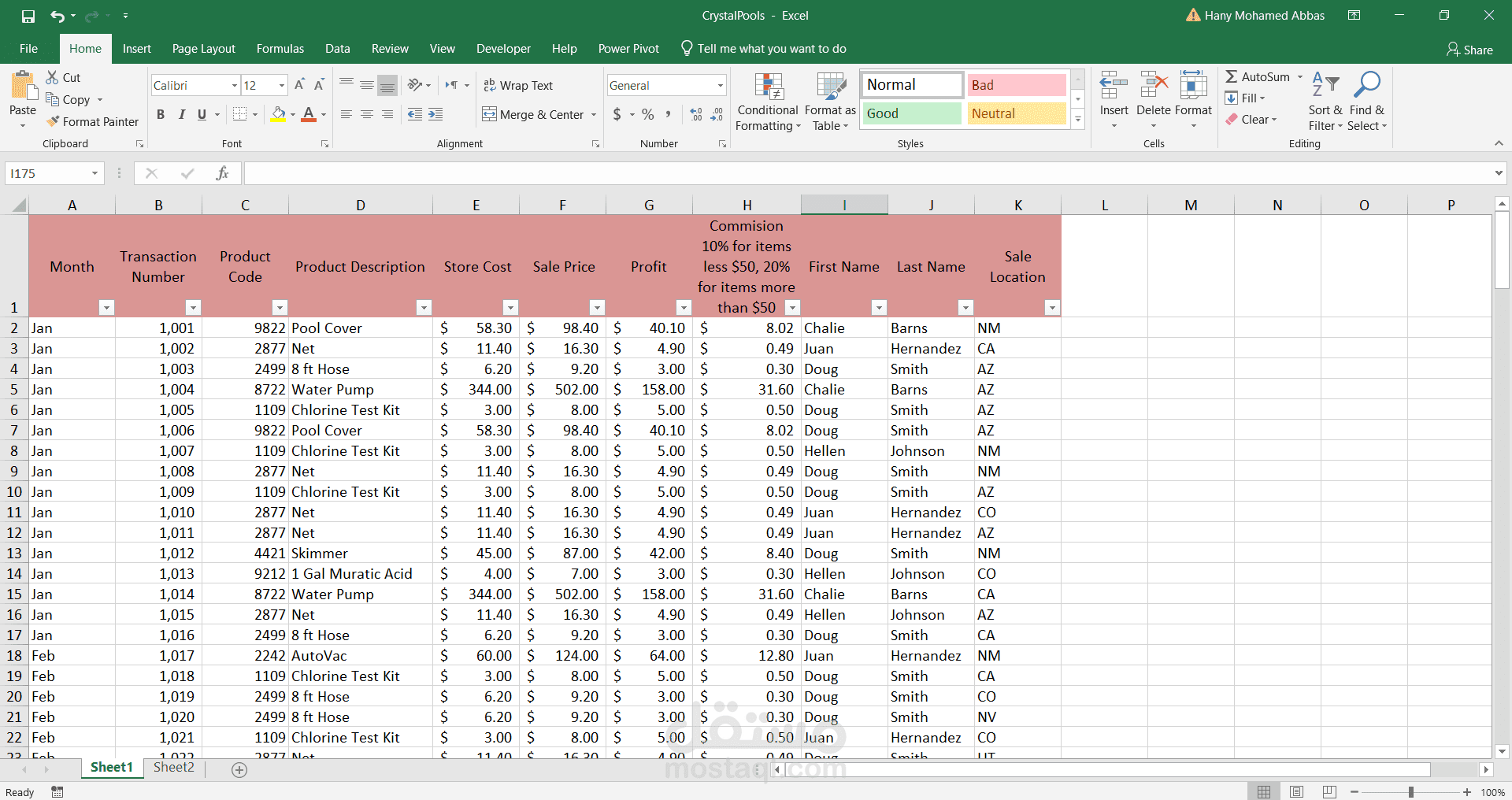The height and width of the screenshot is (800, 1512).
Task: Toggle Wrap Text on
Action: (x=518, y=85)
